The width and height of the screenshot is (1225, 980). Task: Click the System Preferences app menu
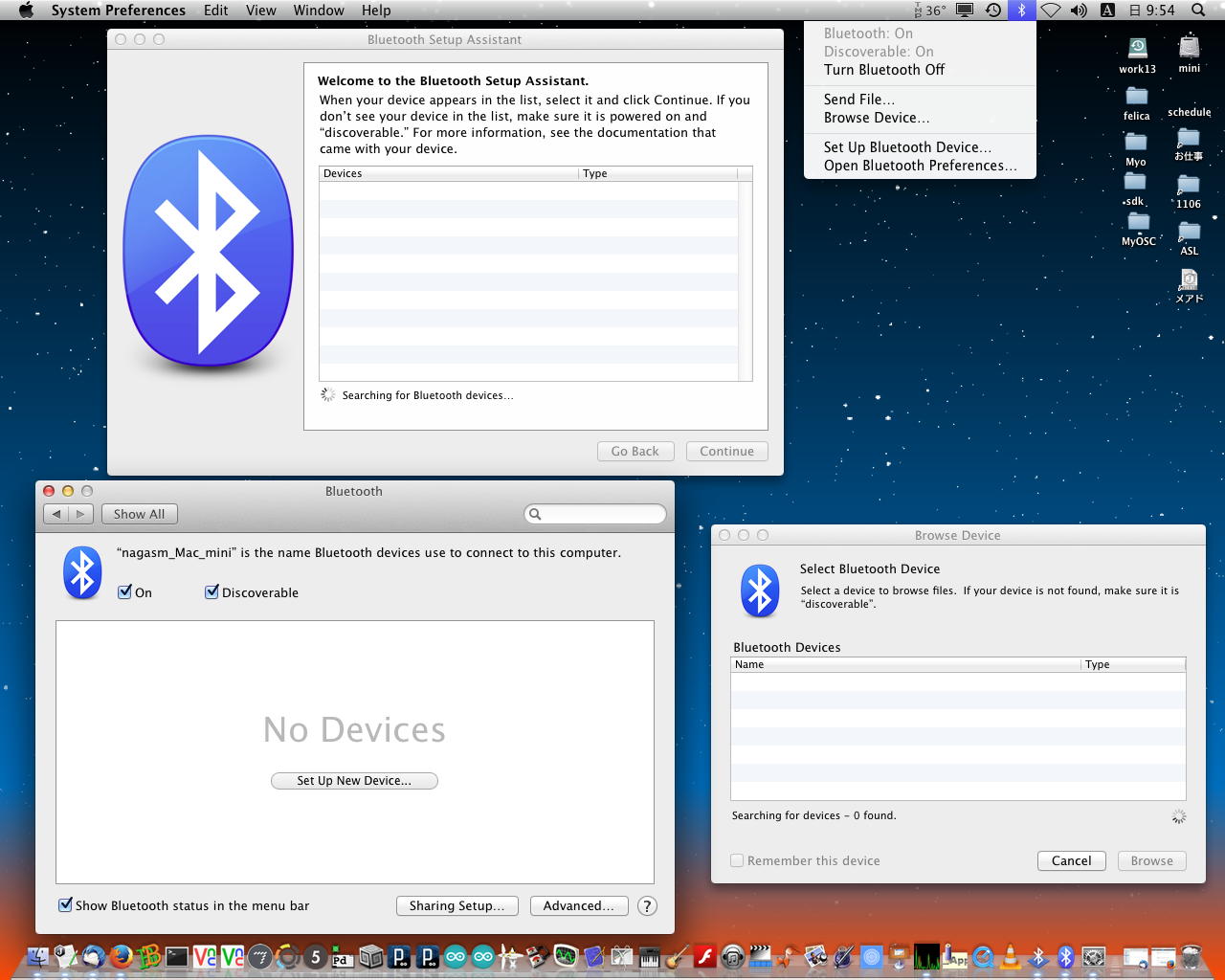(x=119, y=11)
